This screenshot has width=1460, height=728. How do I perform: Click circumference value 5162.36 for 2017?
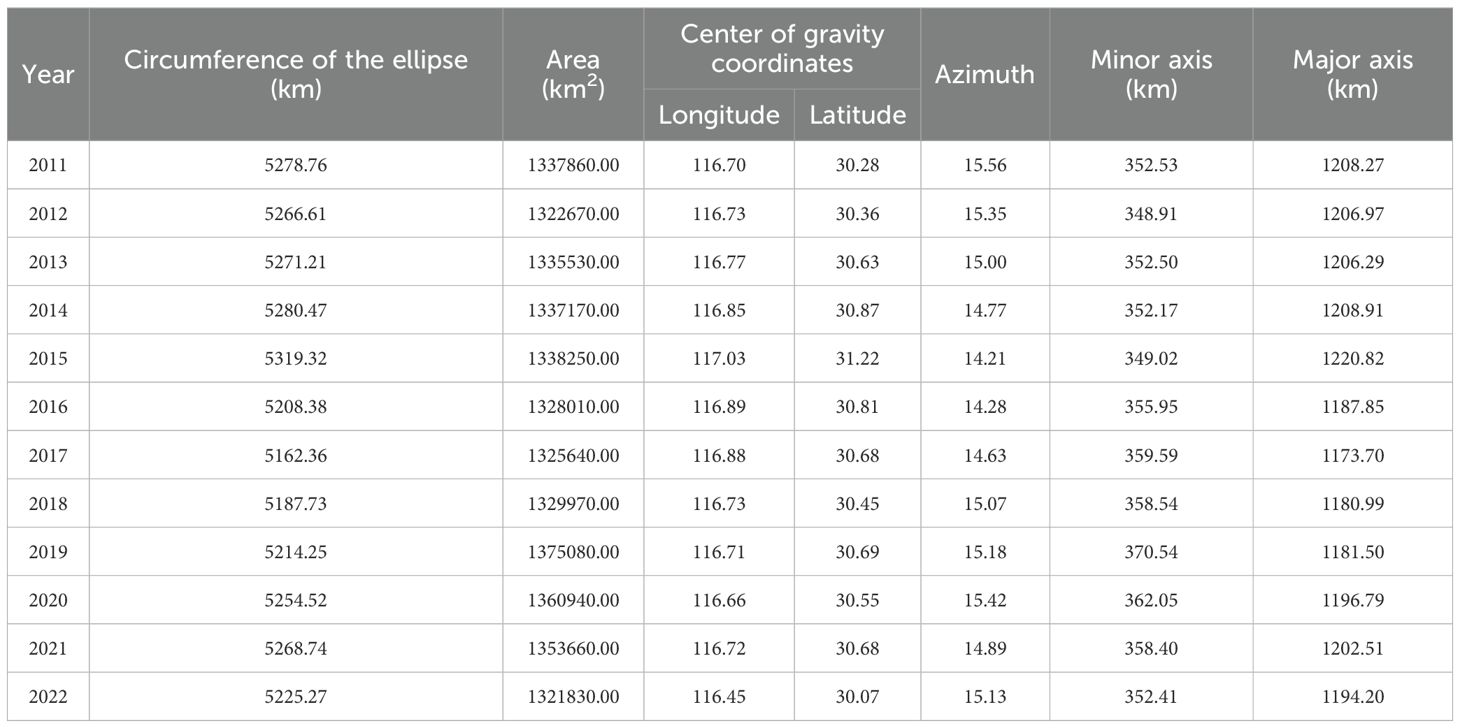296,455
